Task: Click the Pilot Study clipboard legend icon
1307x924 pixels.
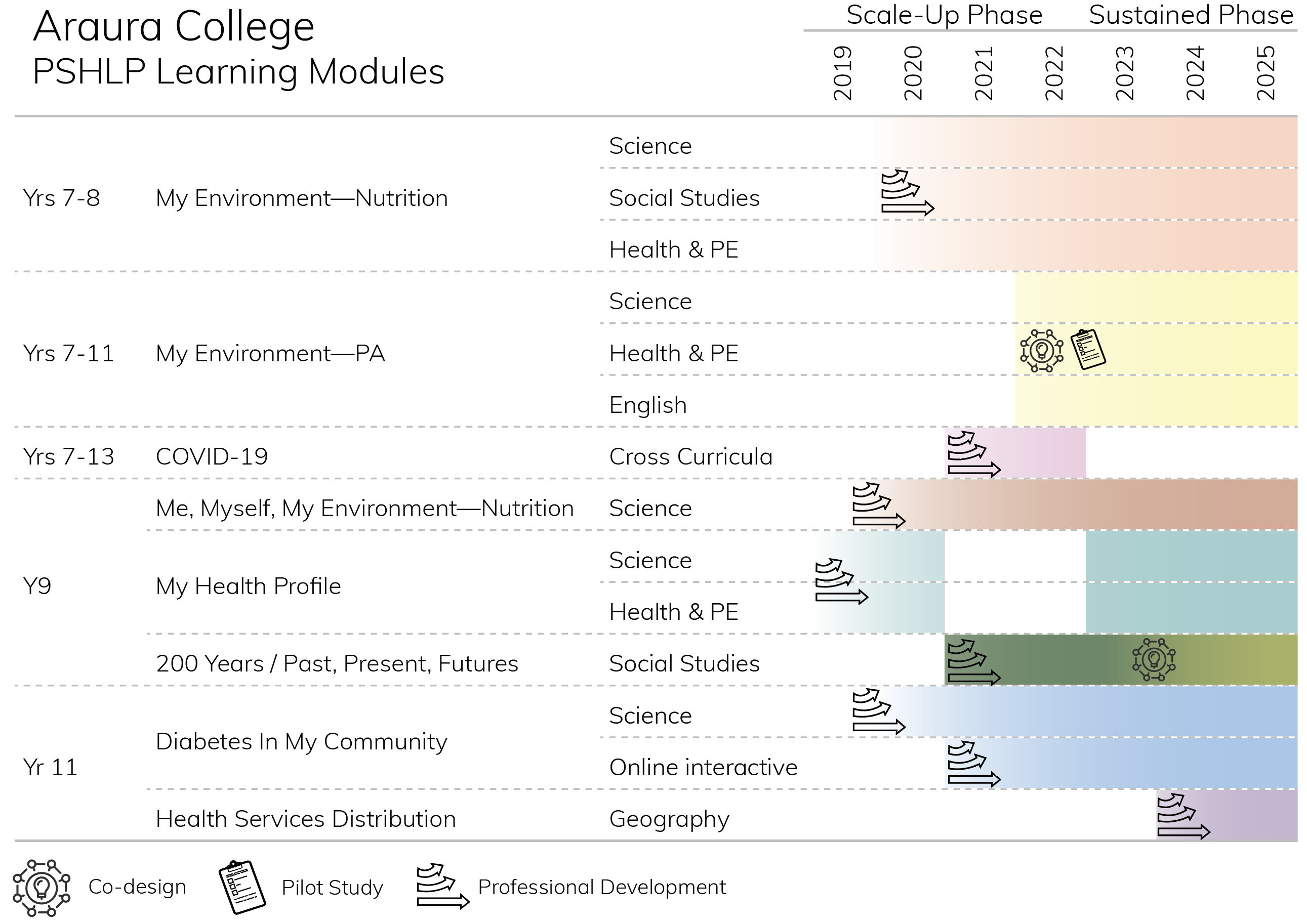Action: pos(242,888)
